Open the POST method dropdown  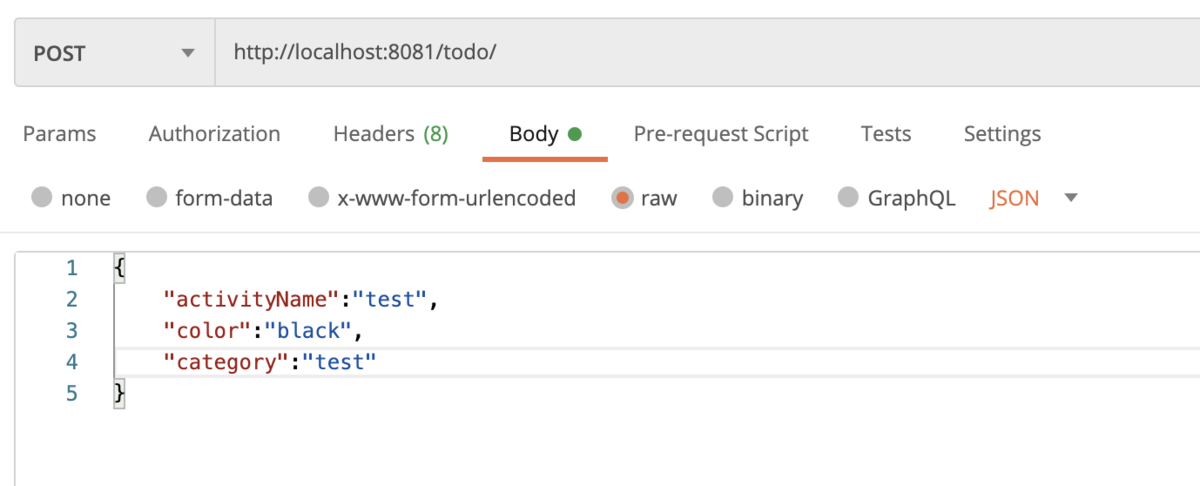(114, 53)
